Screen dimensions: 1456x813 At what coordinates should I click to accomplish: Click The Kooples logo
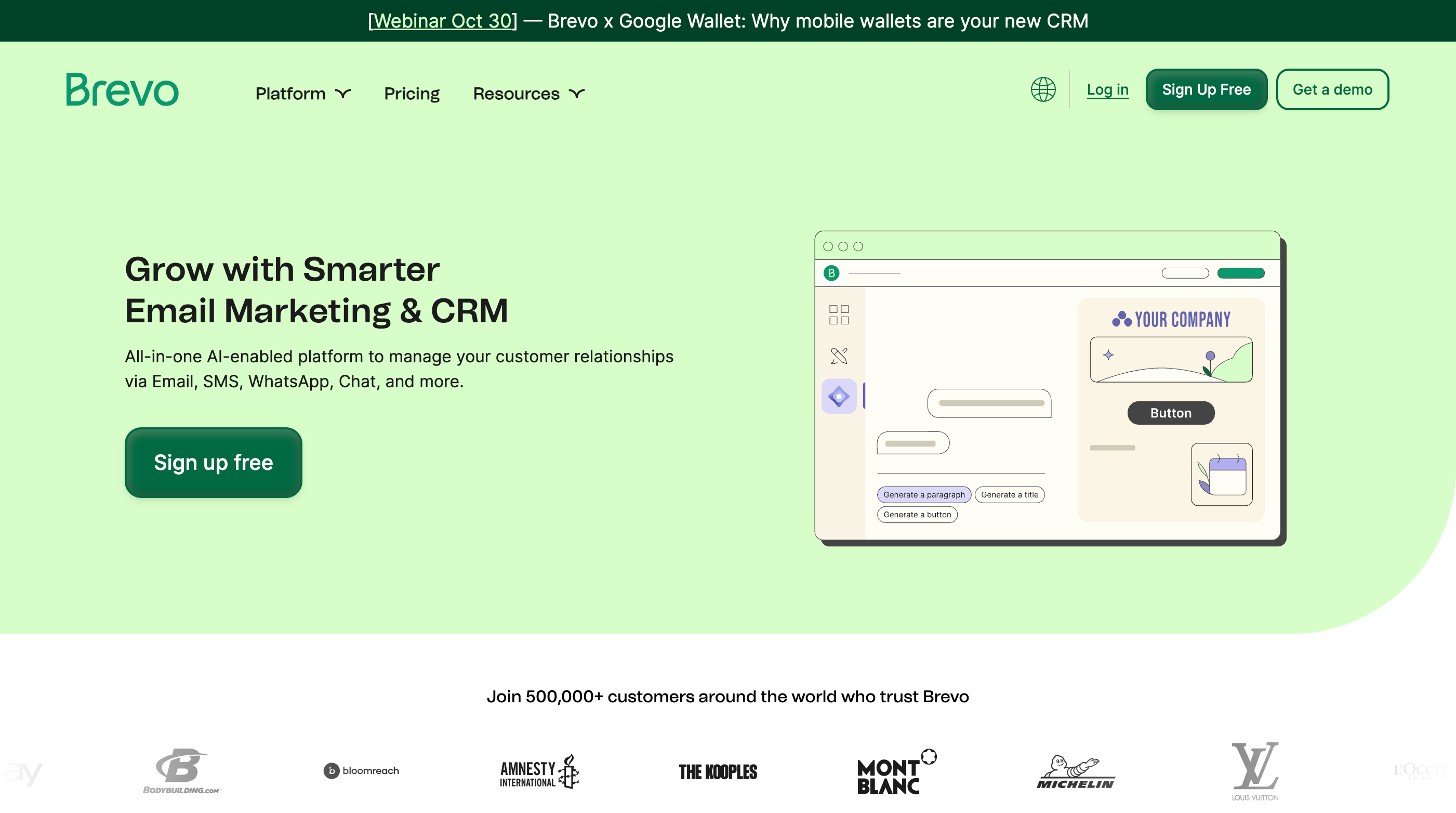718,772
